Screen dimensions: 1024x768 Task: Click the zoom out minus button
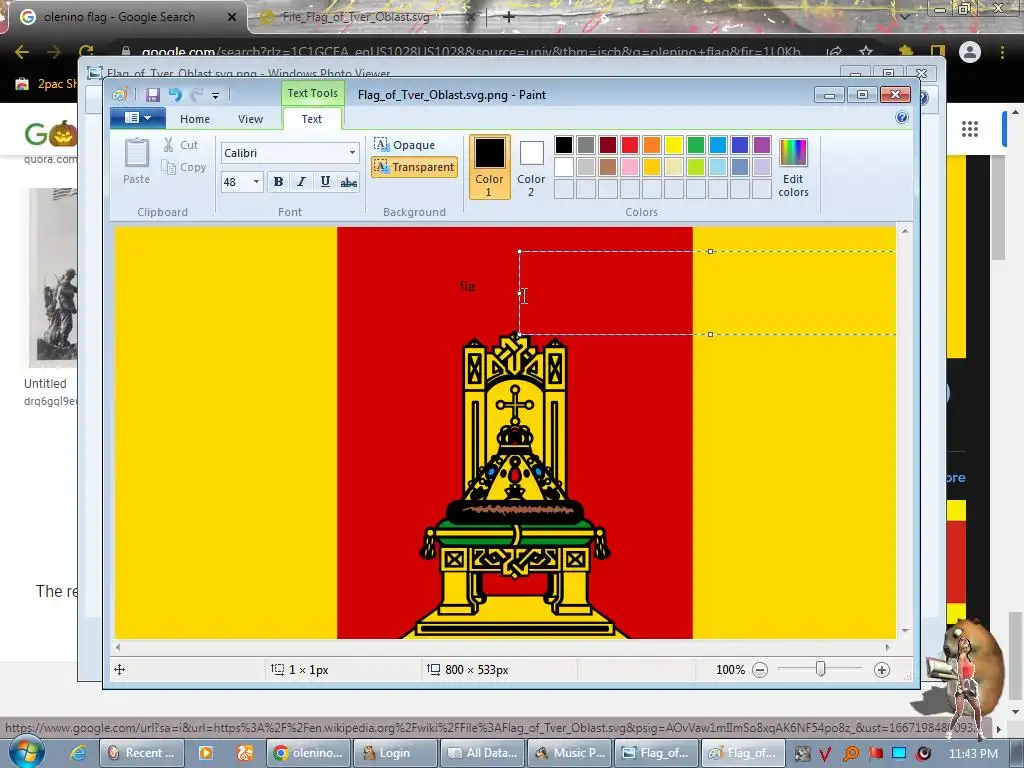[x=760, y=670]
